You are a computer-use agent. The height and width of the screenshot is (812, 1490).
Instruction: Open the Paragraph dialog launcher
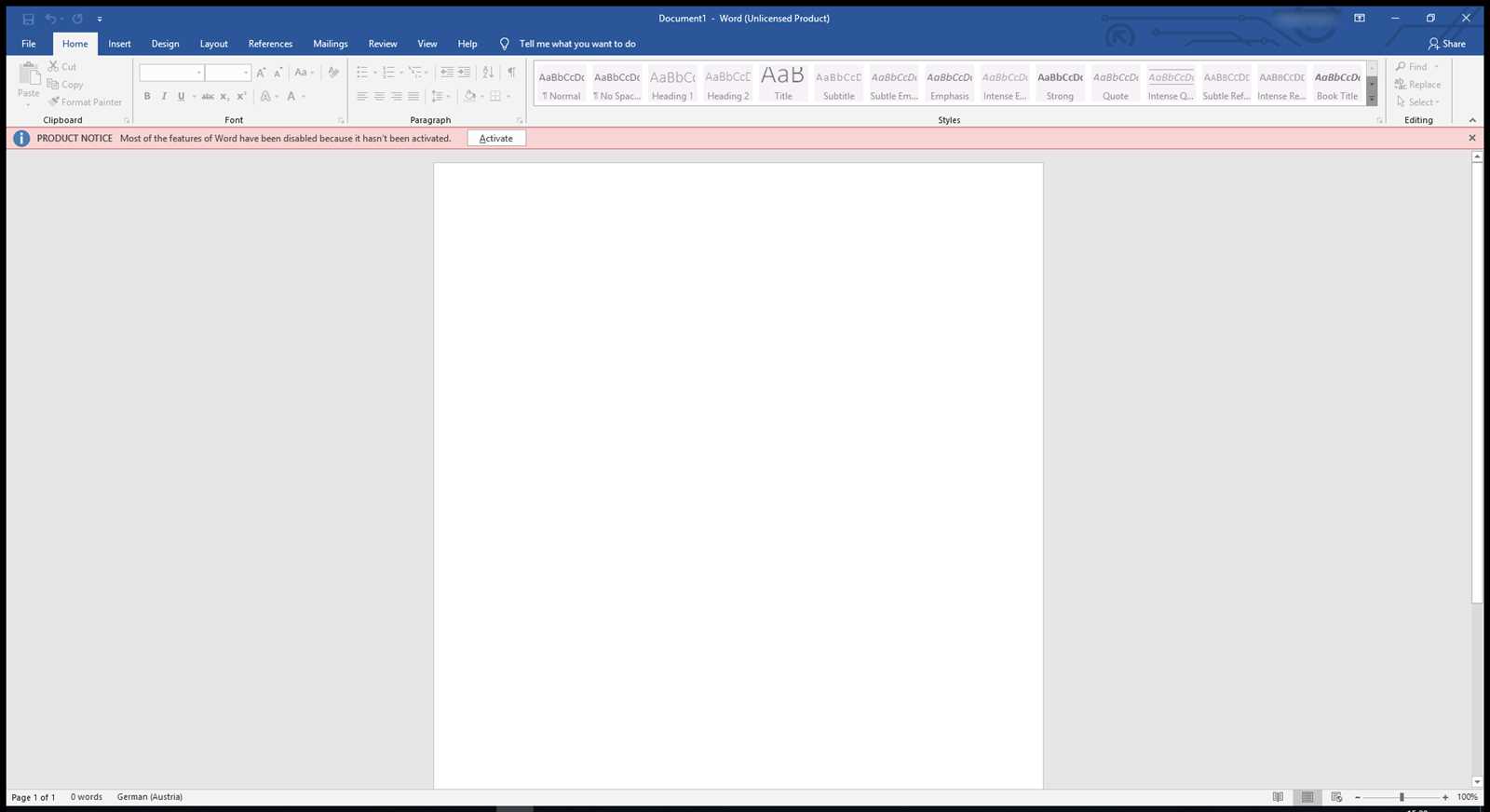[x=520, y=121]
